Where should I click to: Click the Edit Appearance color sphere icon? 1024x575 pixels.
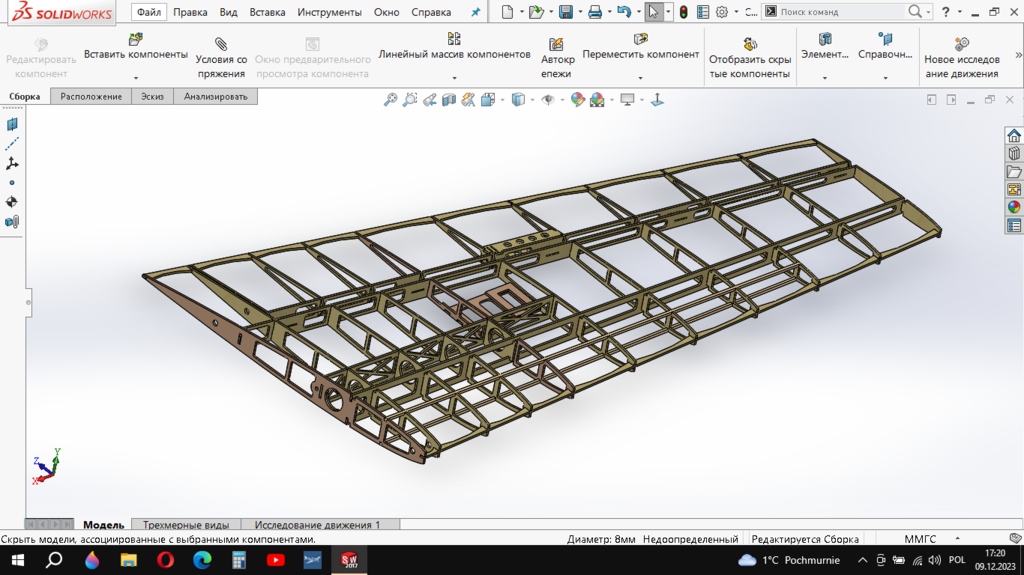click(x=577, y=100)
